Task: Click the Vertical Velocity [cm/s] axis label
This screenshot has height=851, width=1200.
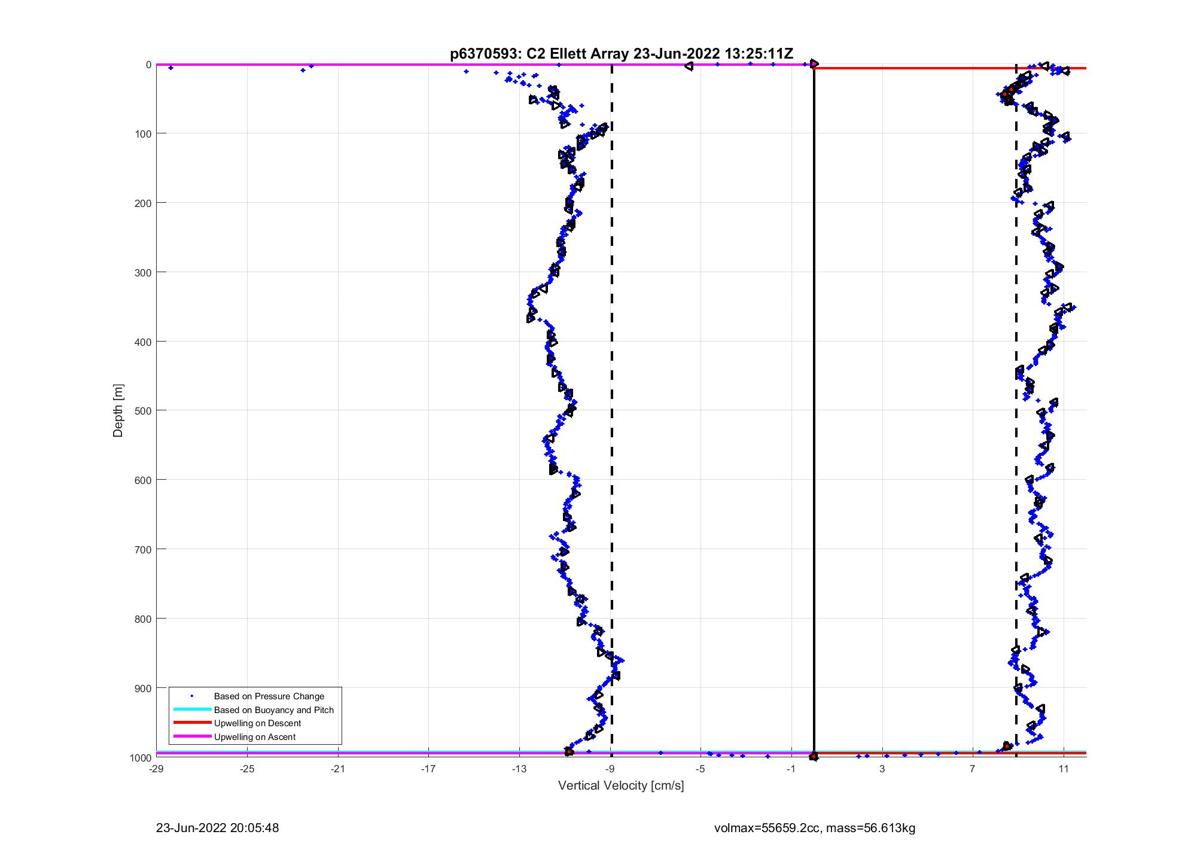Action: click(x=621, y=785)
